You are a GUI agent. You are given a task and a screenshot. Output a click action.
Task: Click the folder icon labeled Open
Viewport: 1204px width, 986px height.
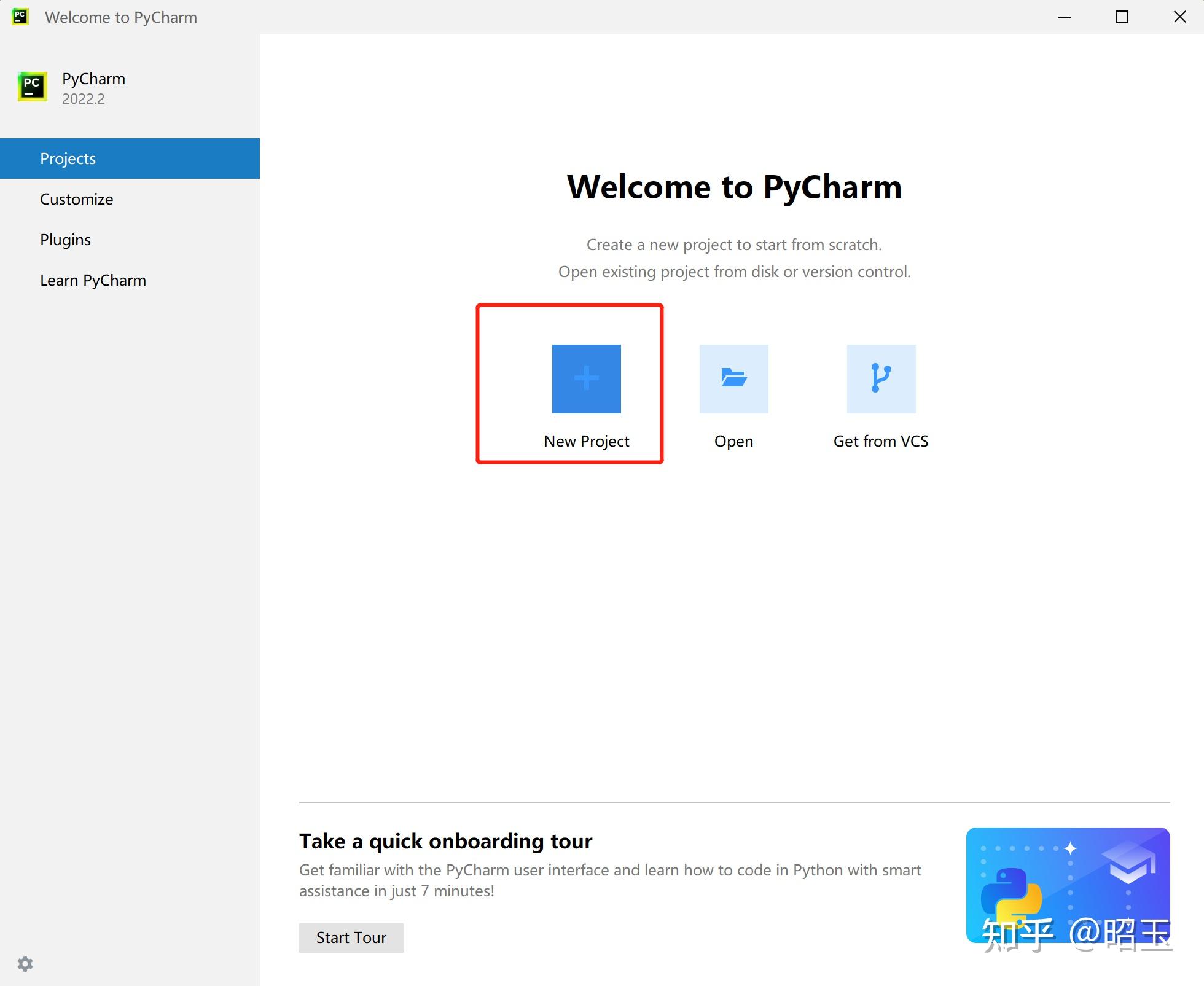point(733,379)
